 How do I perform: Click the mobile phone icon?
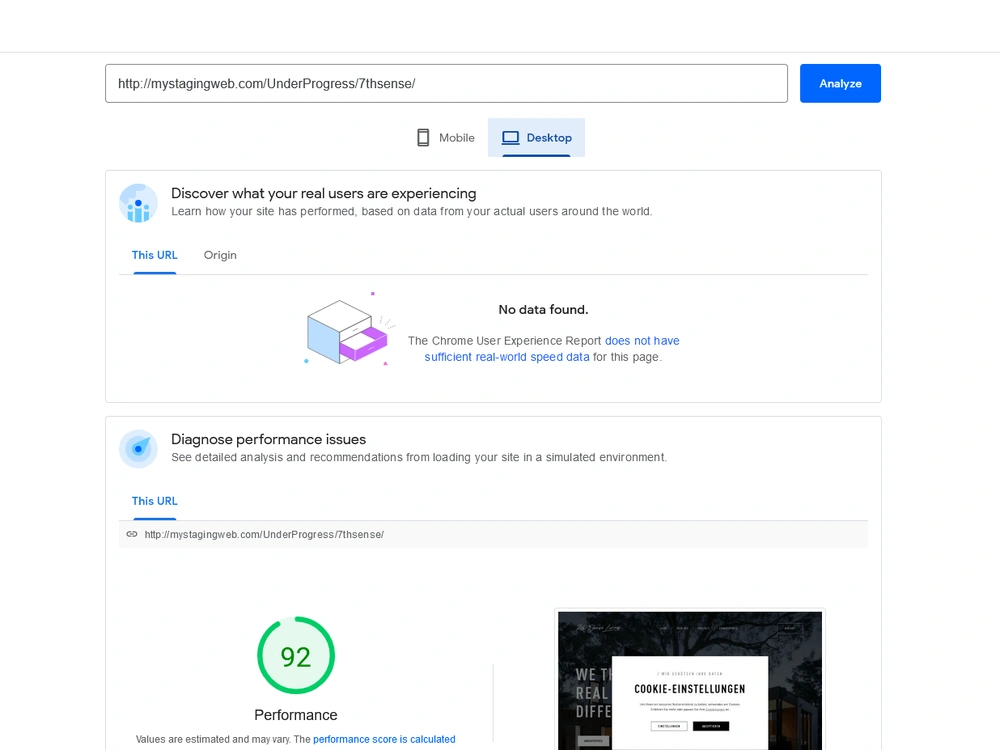(x=423, y=138)
